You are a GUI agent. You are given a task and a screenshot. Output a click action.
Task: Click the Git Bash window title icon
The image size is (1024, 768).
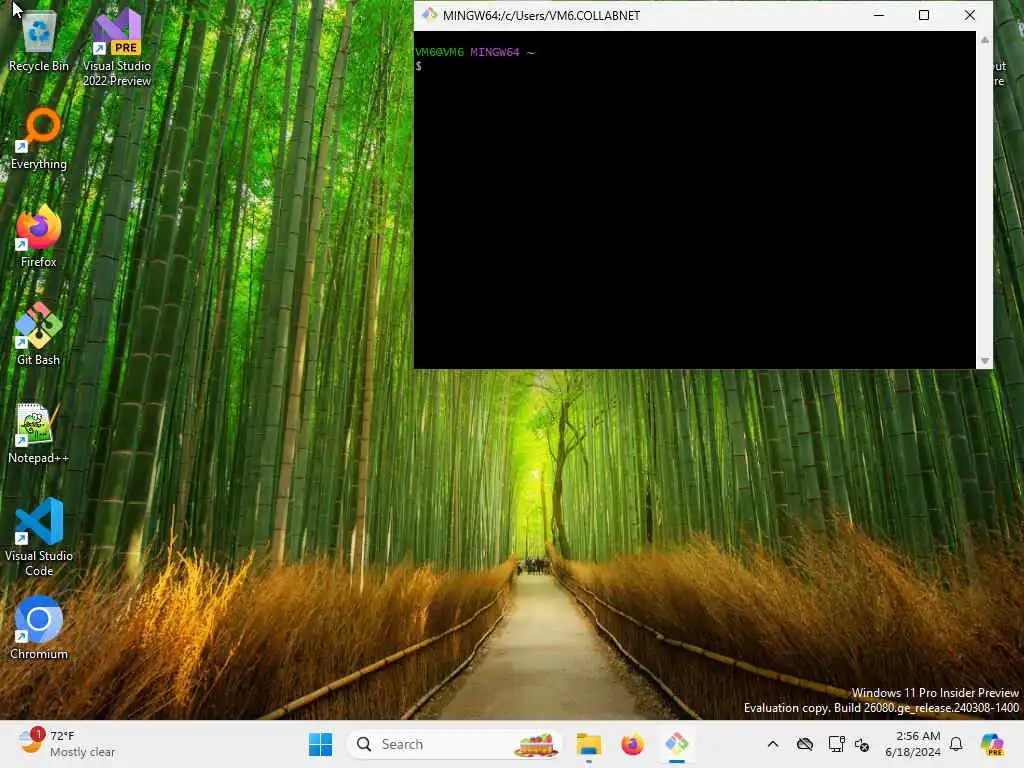(429, 15)
